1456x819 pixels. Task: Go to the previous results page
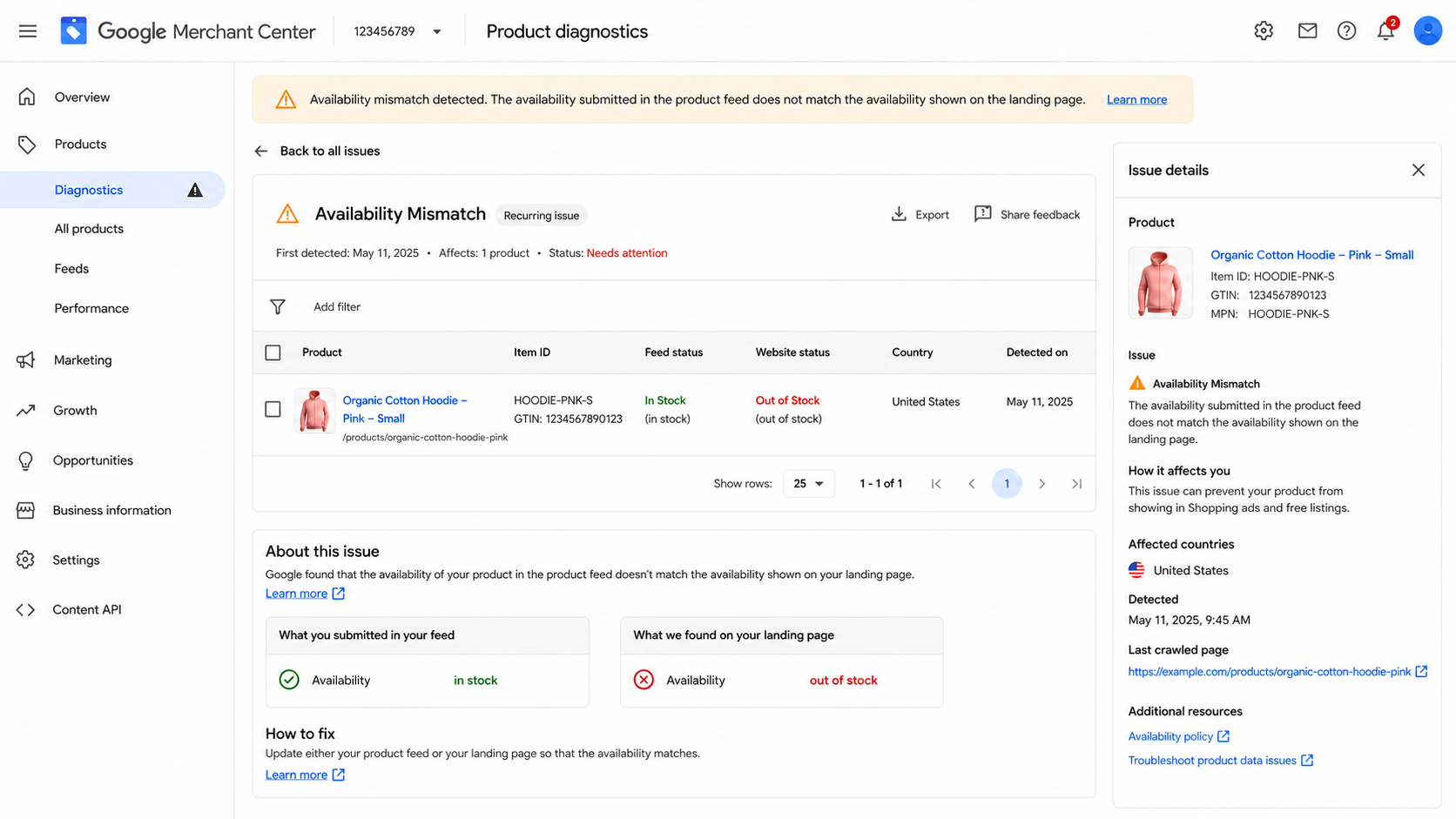[972, 483]
